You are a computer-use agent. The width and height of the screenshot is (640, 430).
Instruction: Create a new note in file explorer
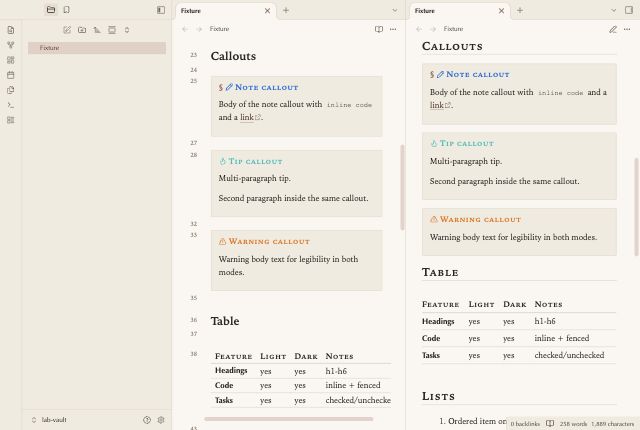pyautogui.click(x=67, y=30)
